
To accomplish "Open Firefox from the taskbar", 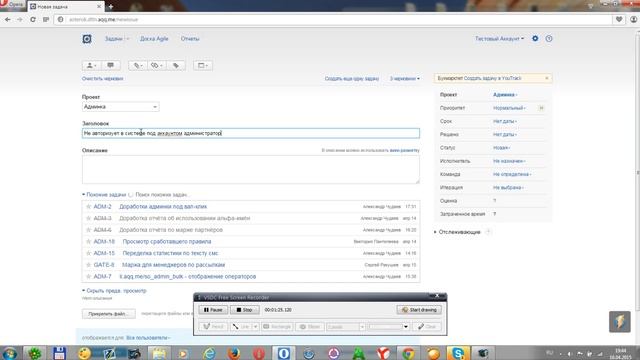I will pos(234,353).
